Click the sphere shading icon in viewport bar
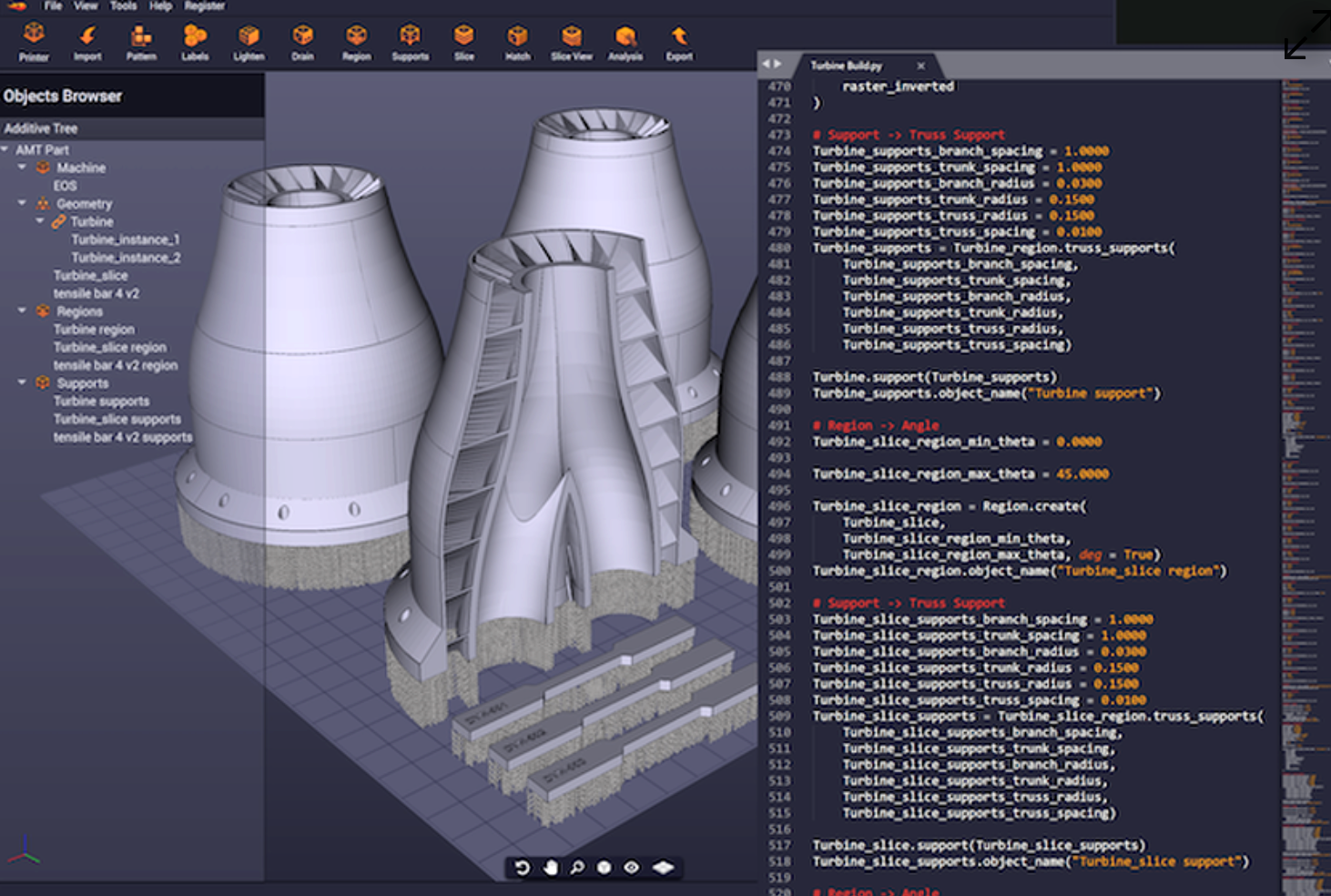This screenshot has height=896, width=1331. tap(604, 868)
